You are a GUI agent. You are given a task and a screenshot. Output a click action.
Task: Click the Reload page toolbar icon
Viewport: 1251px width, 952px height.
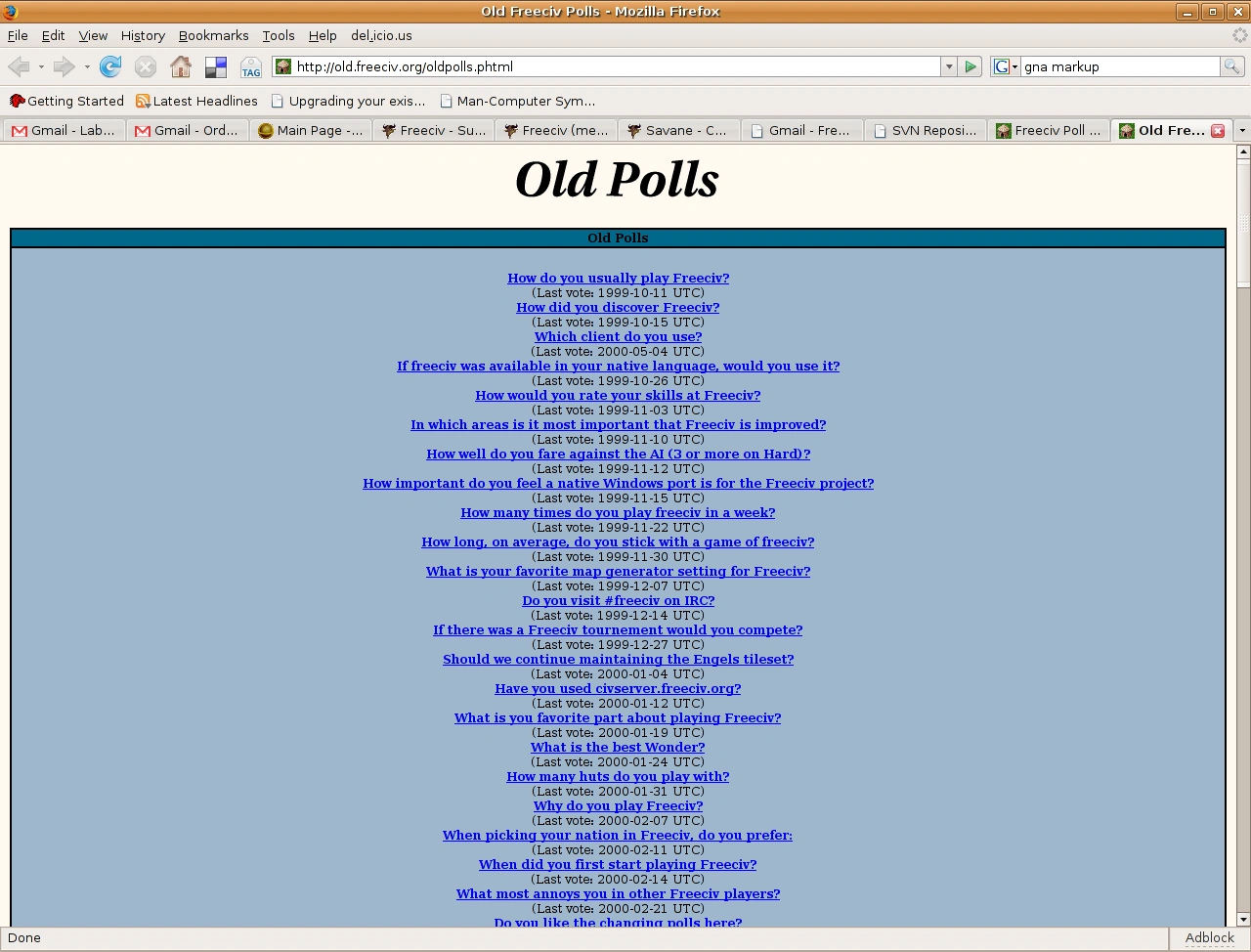tap(110, 66)
